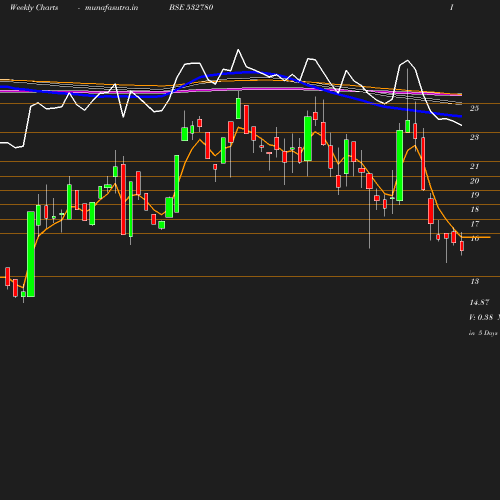Click the price axis label 20
Viewport: 500px width, 500px height.
(474, 181)
